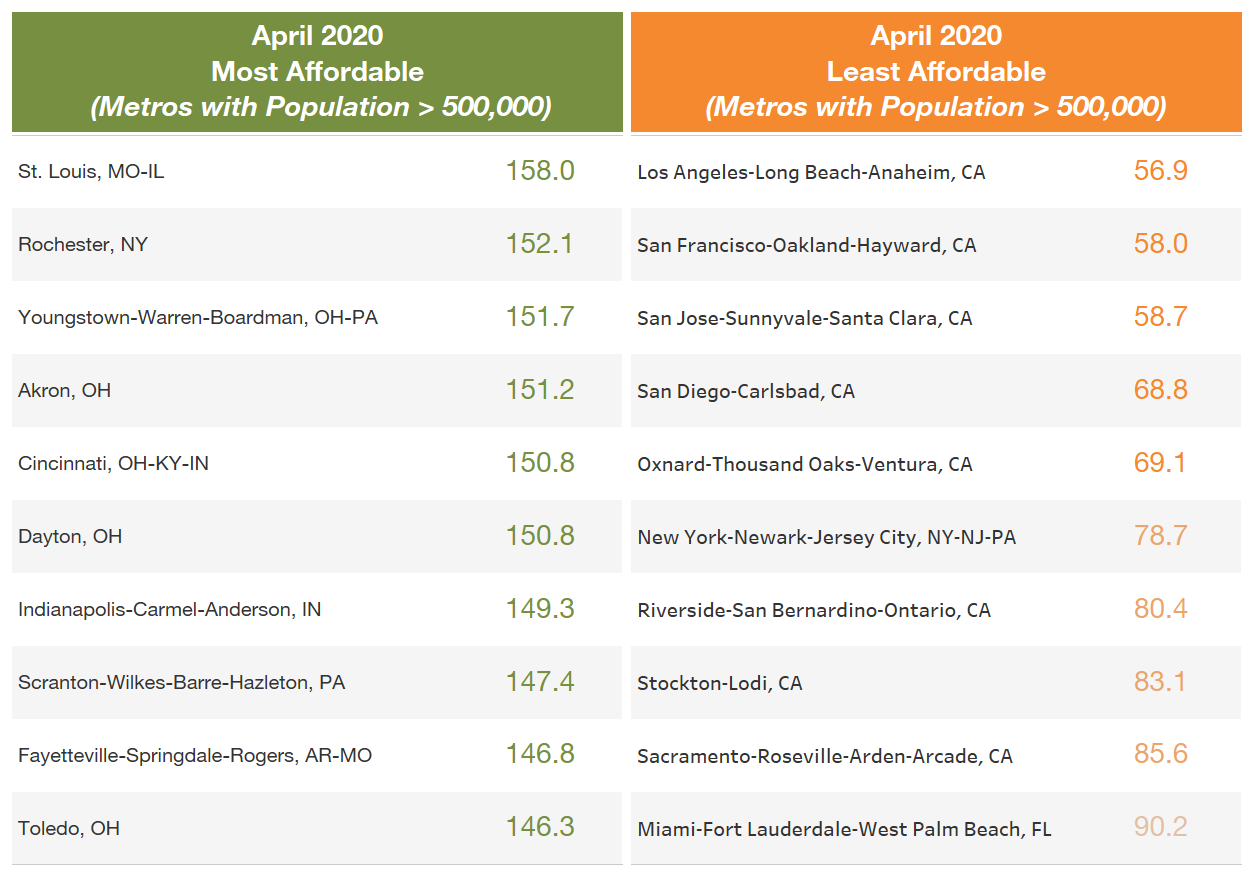1254x878 pixels.
Task: Select the San Francisco-Oakland-Hayward value 58.0
Action: (1160, 245)
